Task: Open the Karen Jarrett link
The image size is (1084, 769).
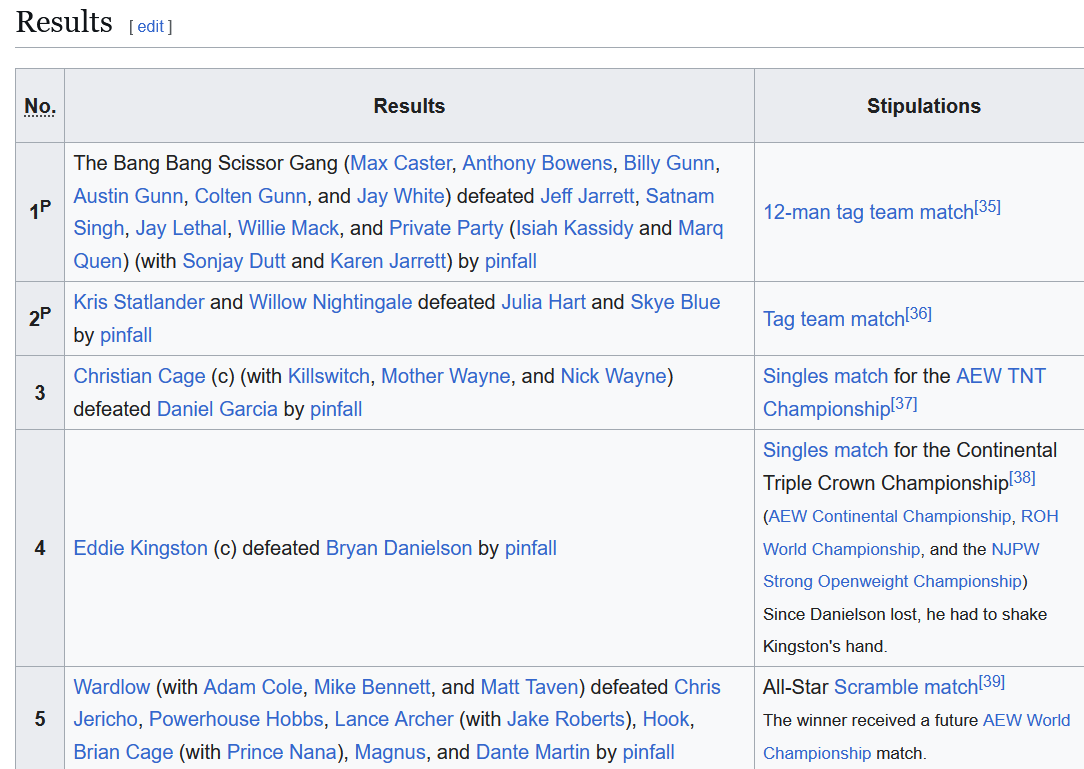Action: coord(388,261)
